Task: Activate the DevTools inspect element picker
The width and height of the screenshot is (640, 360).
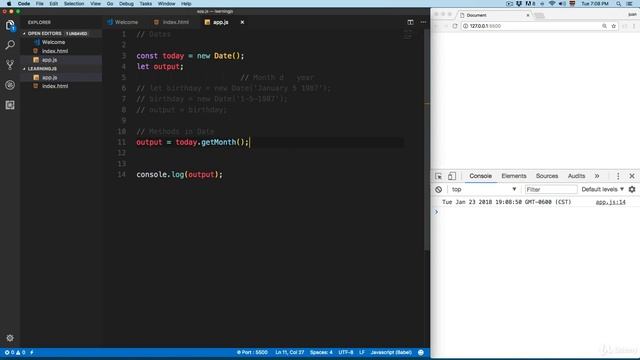Action: tap(438, 176)
